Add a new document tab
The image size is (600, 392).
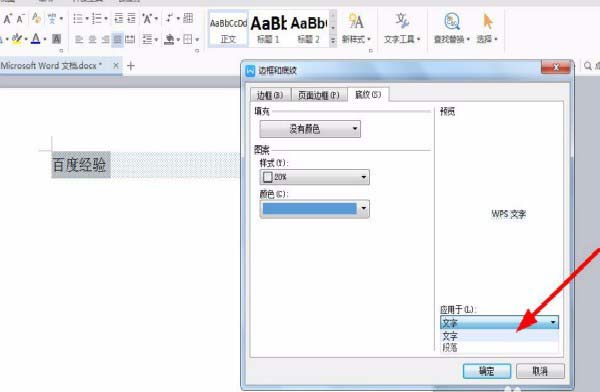[x=130, y=66]
